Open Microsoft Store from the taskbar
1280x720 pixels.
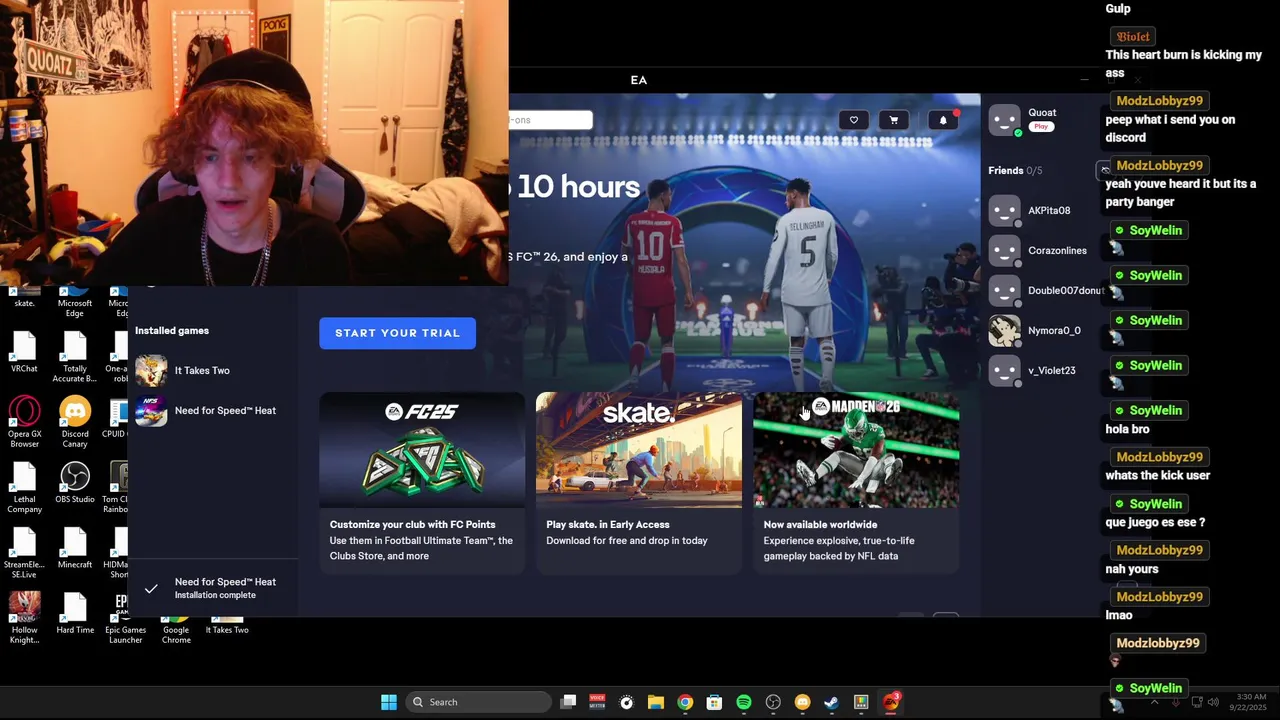714,702
